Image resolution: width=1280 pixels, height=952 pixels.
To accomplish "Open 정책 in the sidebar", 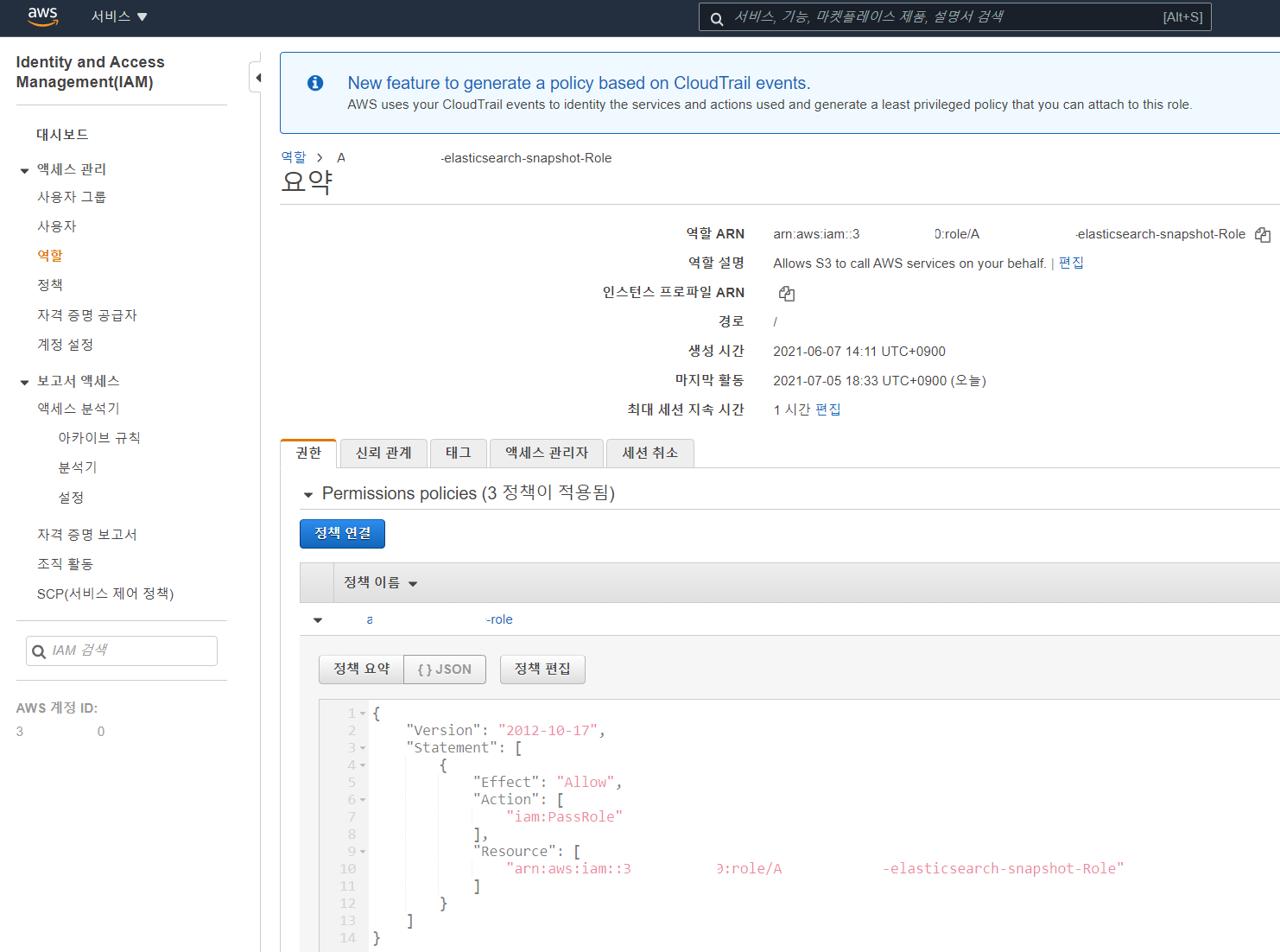I will pyautogui.click(x=50, y=285).
